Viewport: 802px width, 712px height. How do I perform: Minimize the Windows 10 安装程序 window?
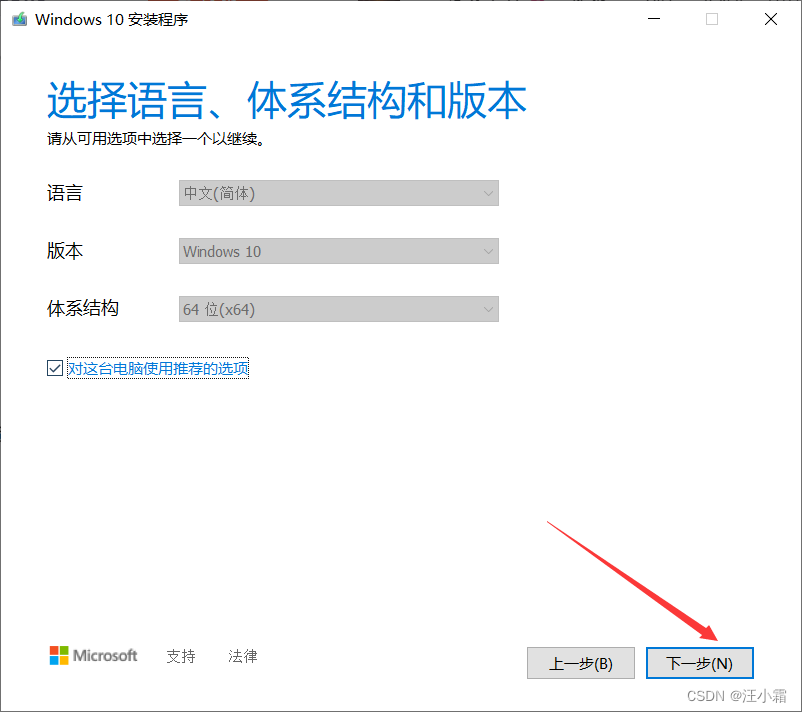(654, 19)
